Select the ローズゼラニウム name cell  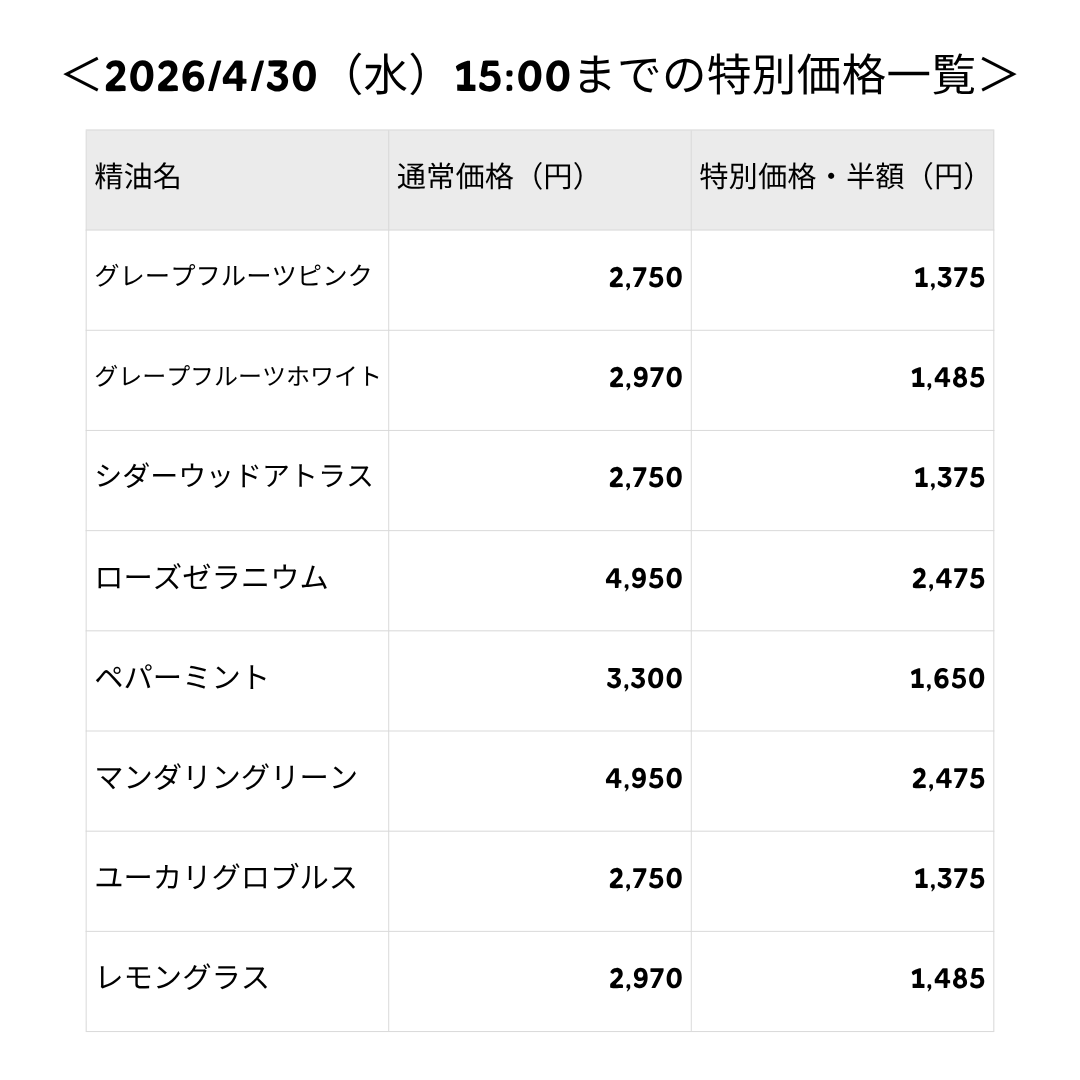pyautogui.click(x=212, y=578)
